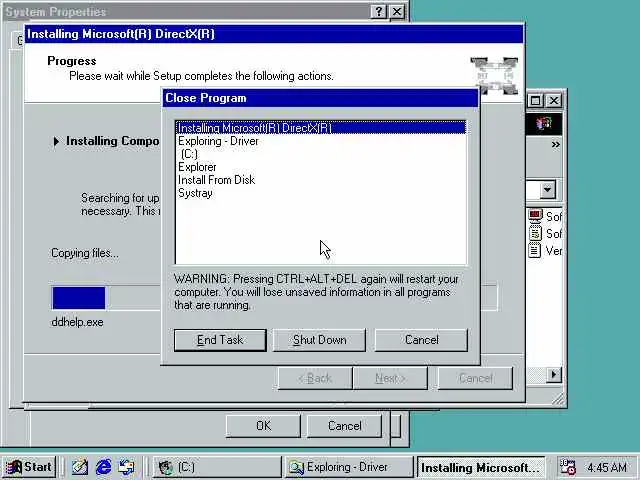
Task: Click the disabled Cancel in DirectX setup
Action: click(x=475, y=378)
